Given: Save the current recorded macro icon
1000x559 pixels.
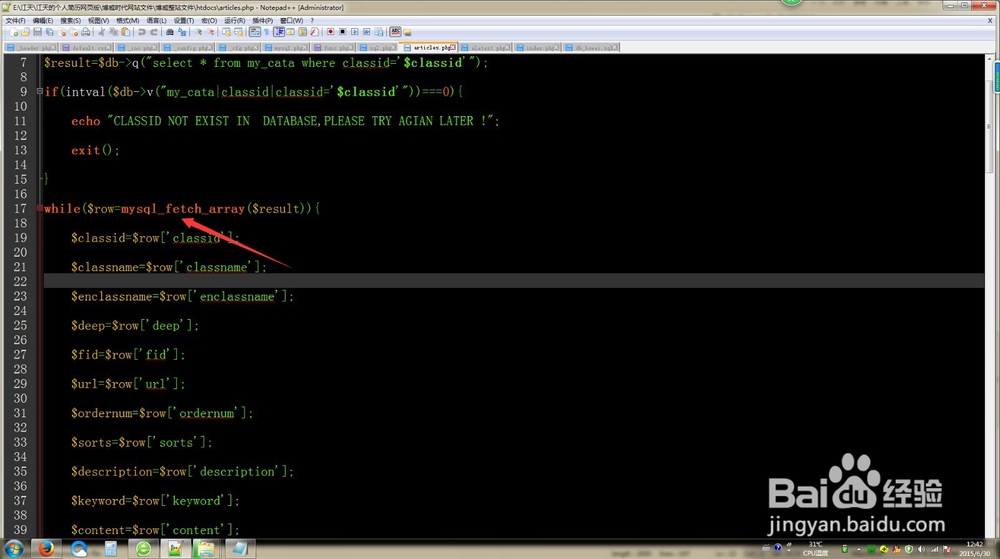Looking at the screenshot, I should (379, 32).
